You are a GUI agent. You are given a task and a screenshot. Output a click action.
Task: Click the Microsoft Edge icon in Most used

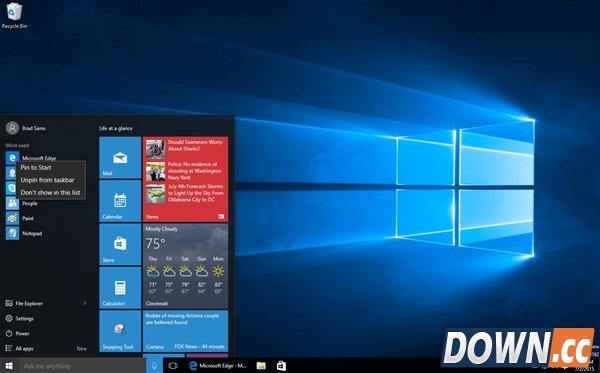(12, 157)
